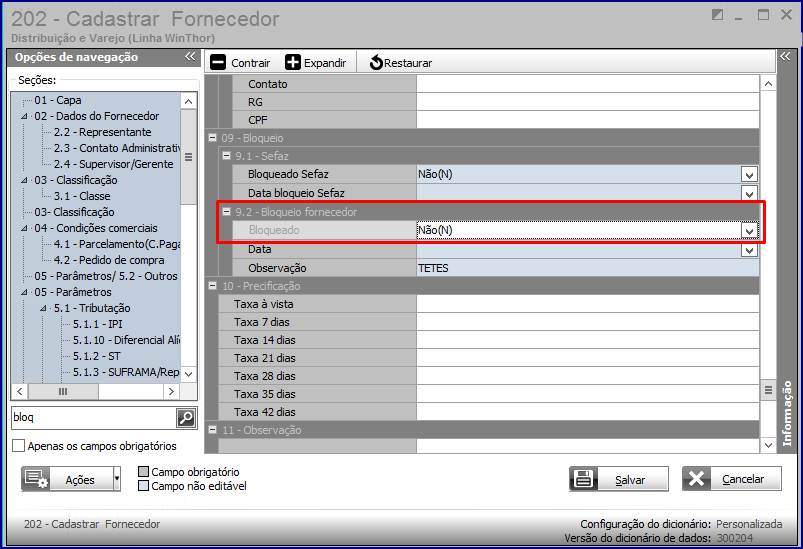Toggle Apenas os campos obrigatórios checkbox
This screenshot has width=803, height=549.
tap(18, 446)
